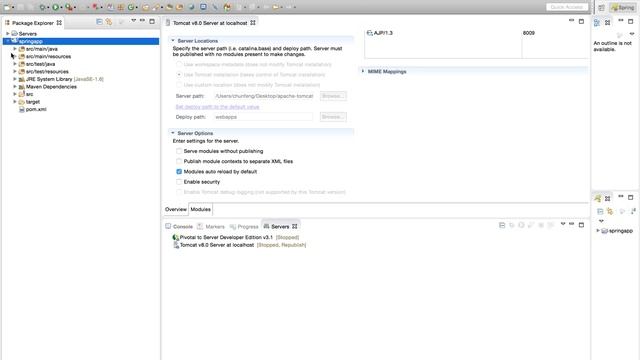The width and height of the screenshot is (640, 360).
Task: Open the Progress view tab
Action: point(244,227)
